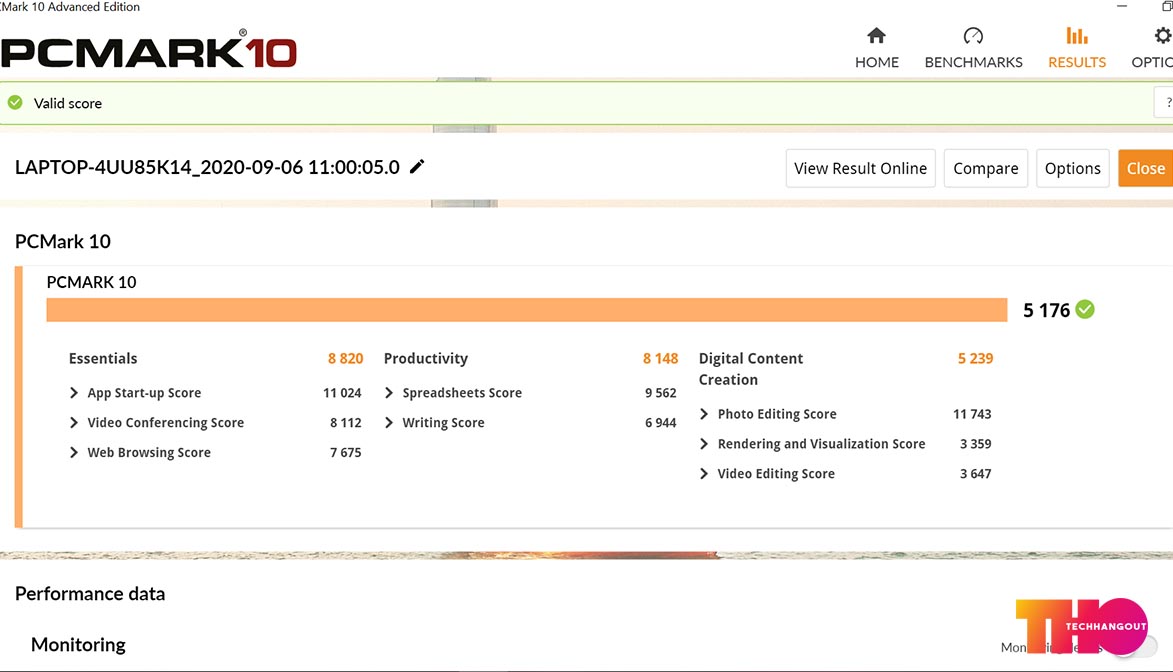Click the Rendering value 3 359
The height and width of the screenshot is (672, 1173).
pyautogui.click(x=976, y=444)
